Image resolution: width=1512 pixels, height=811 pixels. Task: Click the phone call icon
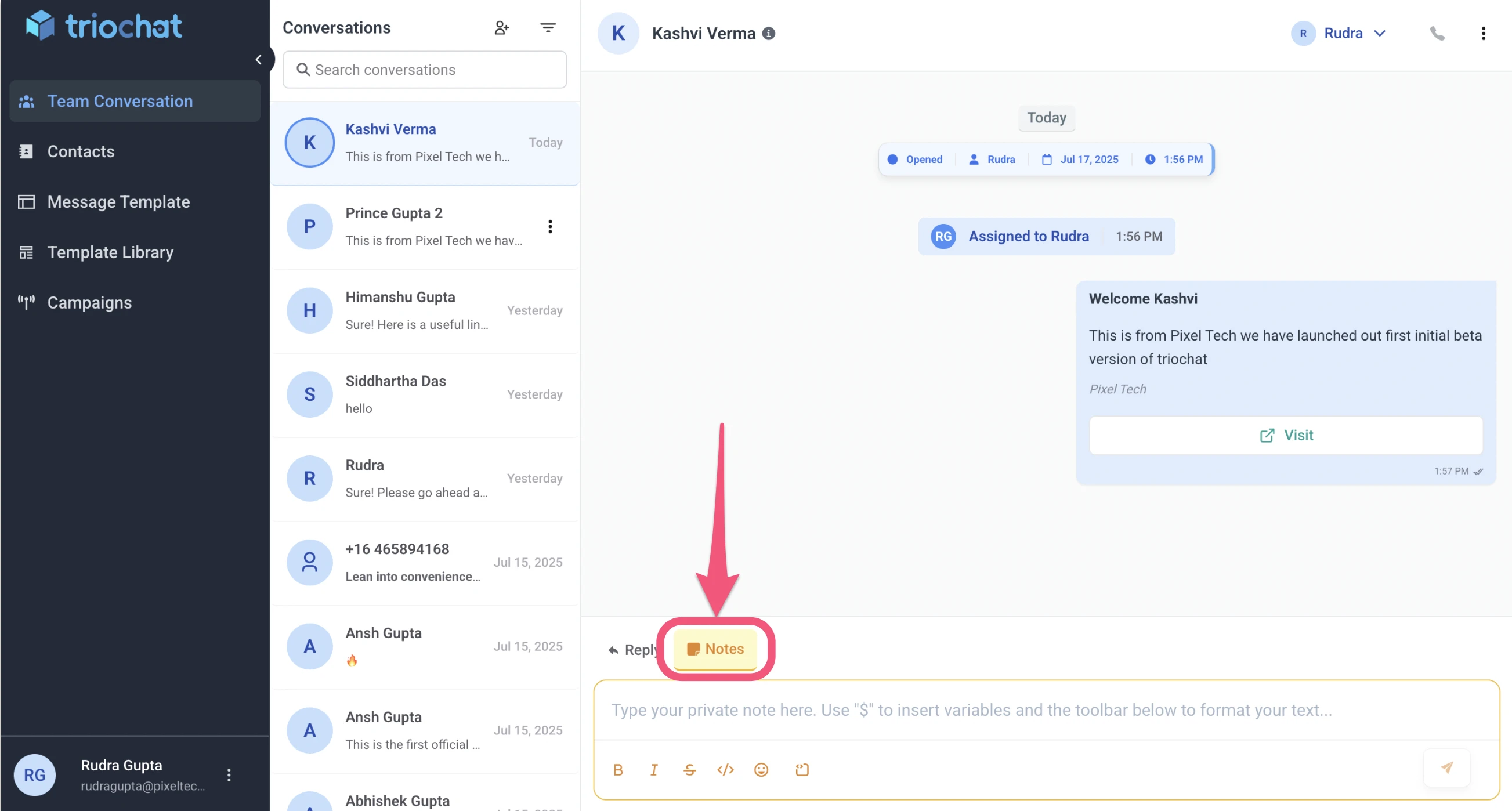(x=1438, y=33)
